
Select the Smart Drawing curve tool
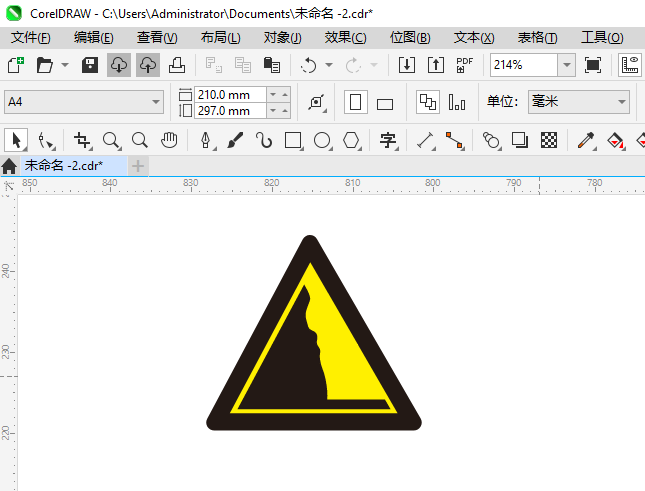[264, 140]
